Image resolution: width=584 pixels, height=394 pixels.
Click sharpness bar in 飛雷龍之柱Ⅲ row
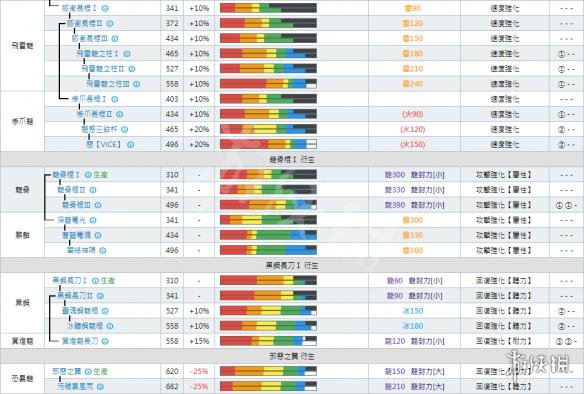[x=268, y=84]
